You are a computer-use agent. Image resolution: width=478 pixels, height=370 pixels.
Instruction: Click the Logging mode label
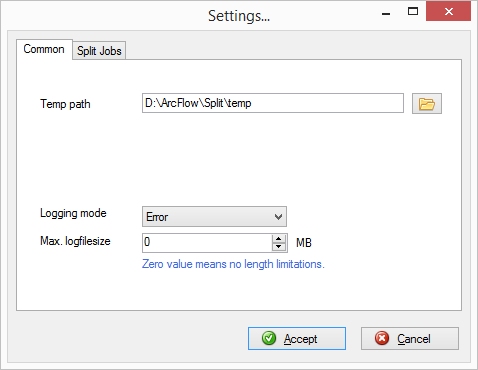[x=73, y=213]
